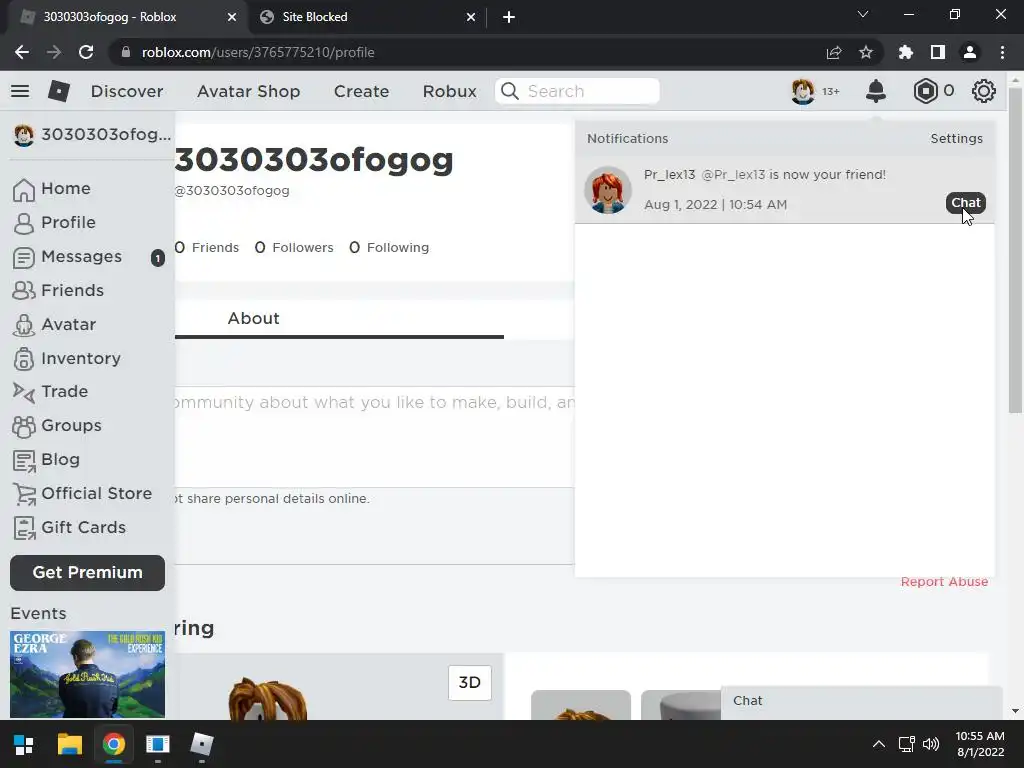Click the Search input field

pos(577,91)
